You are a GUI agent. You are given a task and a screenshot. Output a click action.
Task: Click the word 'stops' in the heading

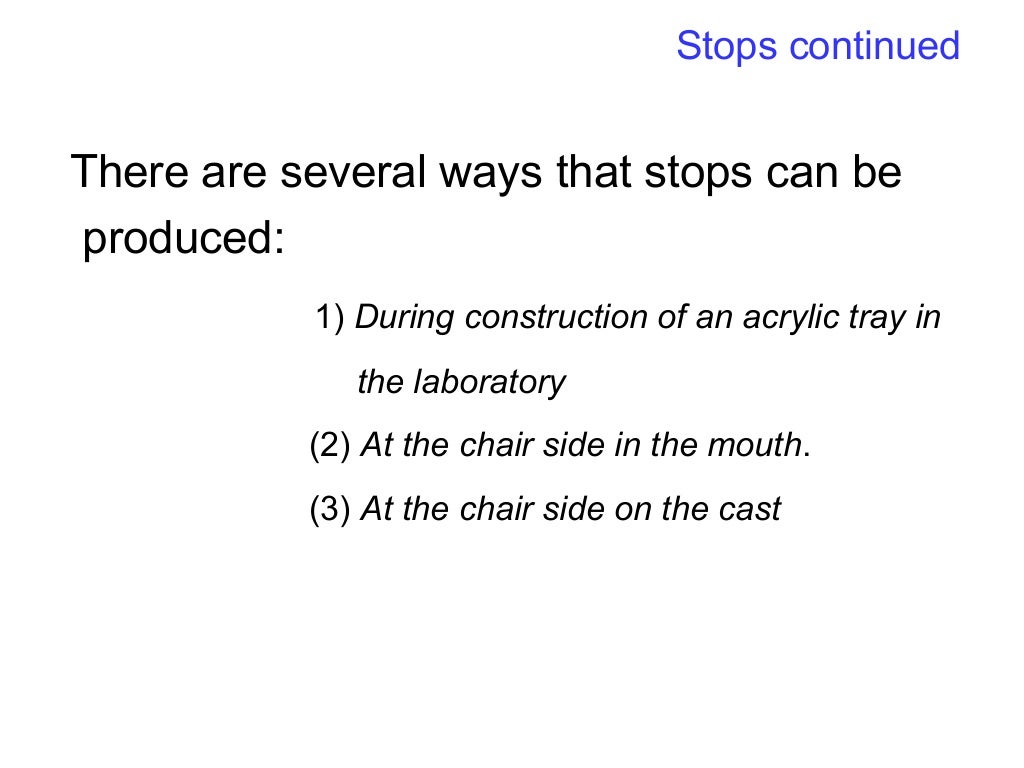click(x=698, y=174)
